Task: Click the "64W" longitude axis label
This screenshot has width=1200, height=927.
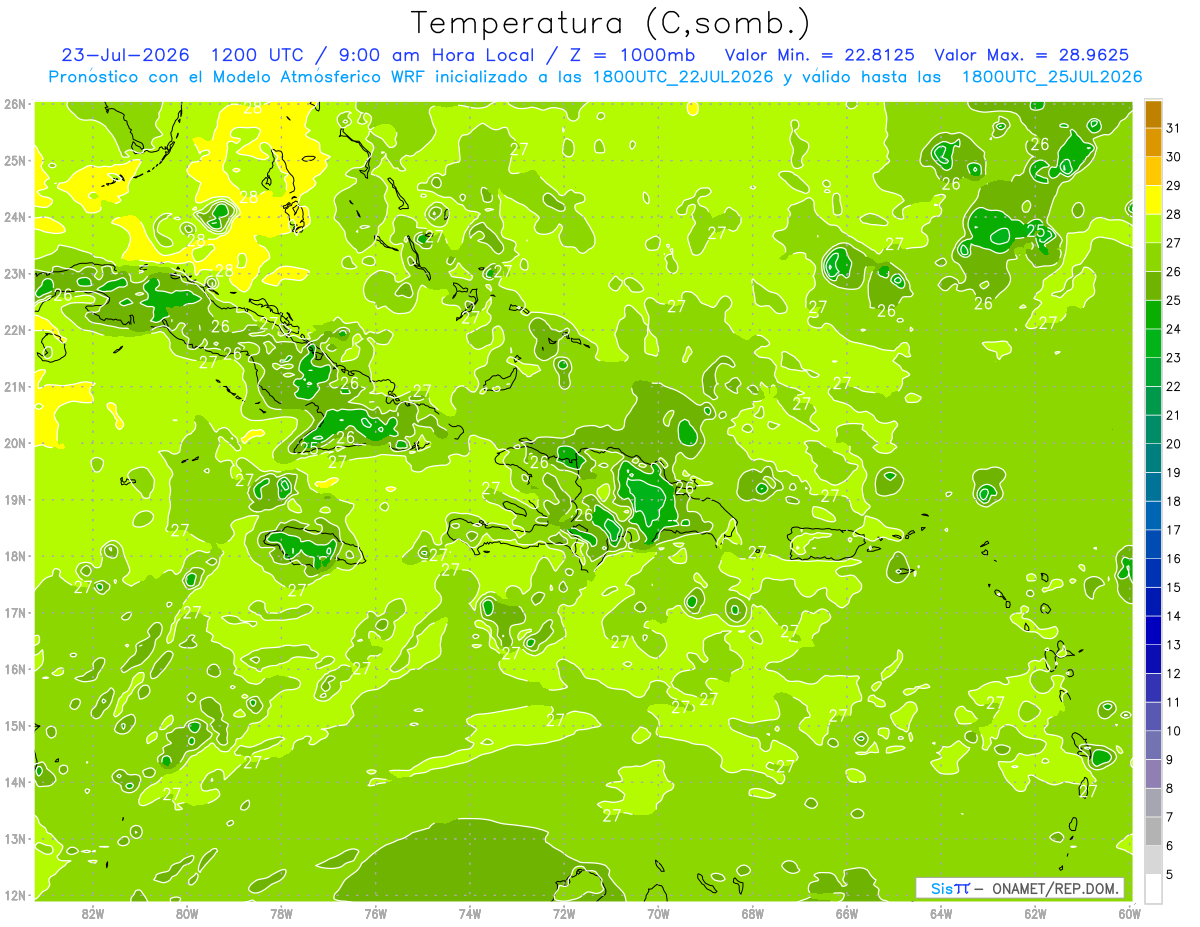Action: point(941,913)
